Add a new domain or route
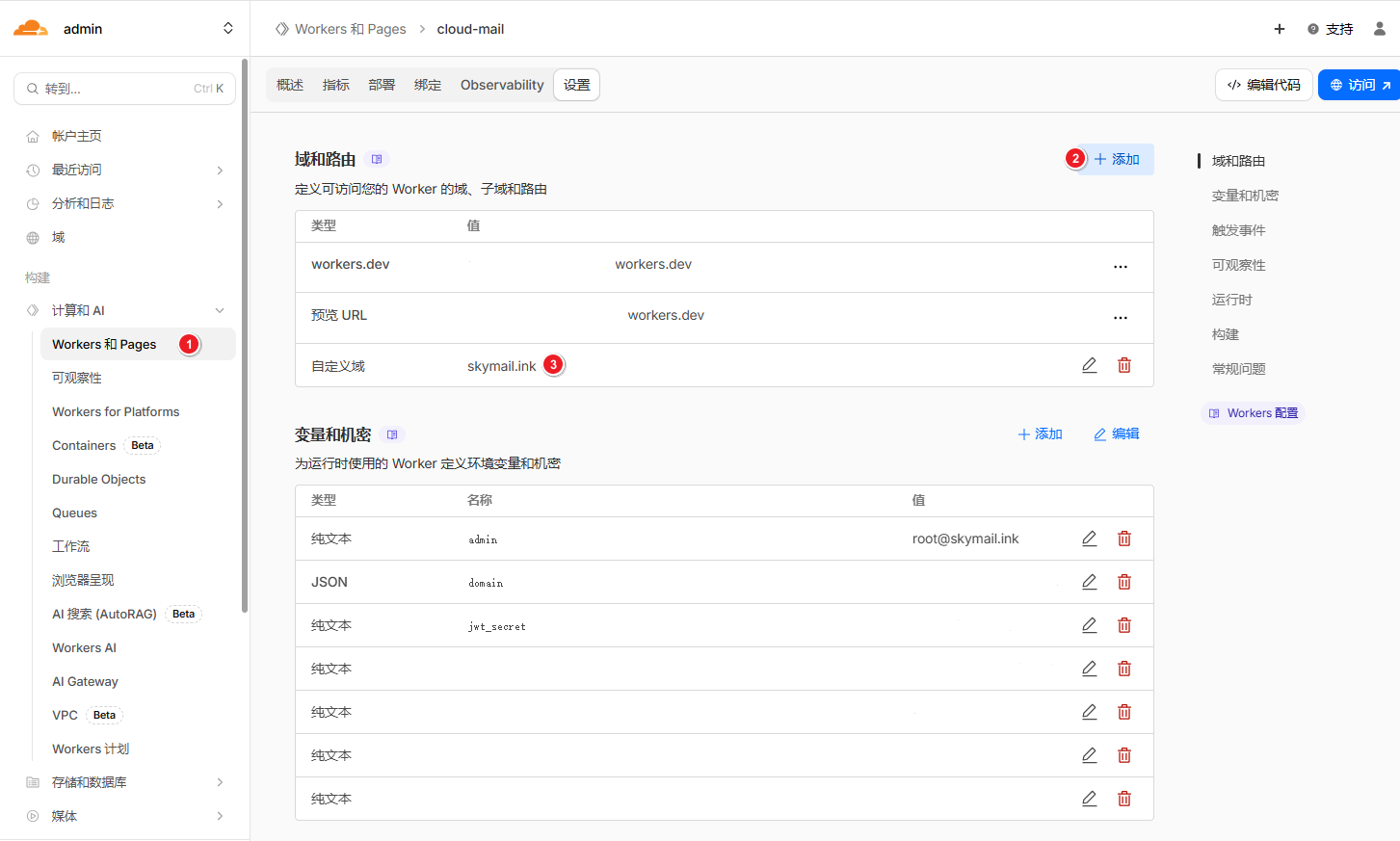This screenshot has width=1400, height=841. tap(1117, 159)
